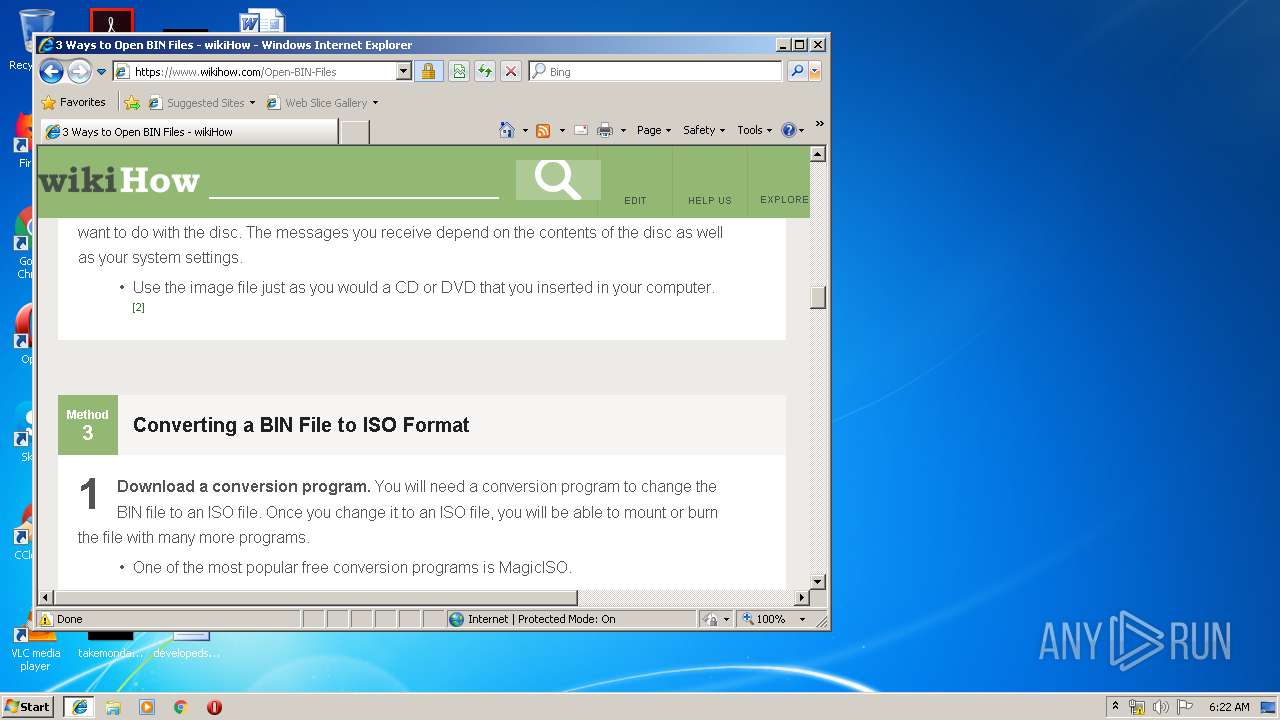
Task: Show hidden system tray icons arrow
Action: [1115, 706]
